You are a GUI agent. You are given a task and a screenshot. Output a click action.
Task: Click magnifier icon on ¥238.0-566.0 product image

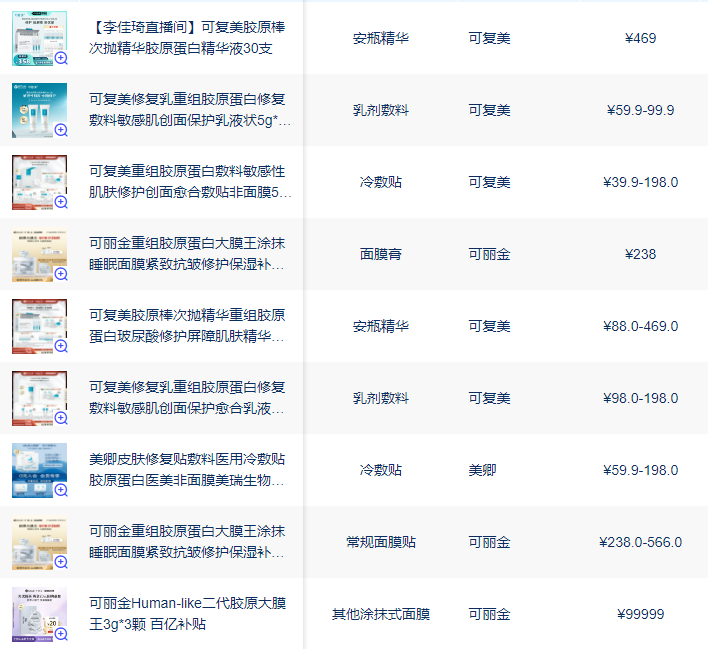(x=61, y=562)
